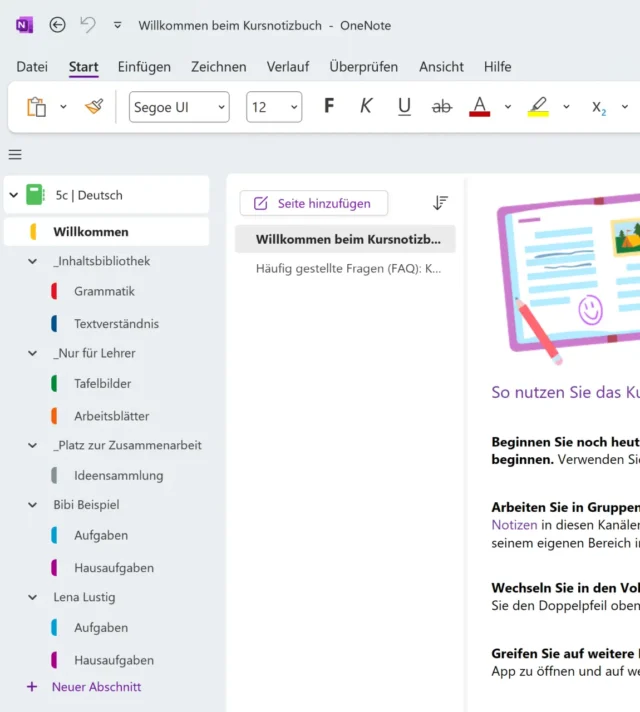This screenshot has width=640, height=712.
Task: Click Neuer Abschnitt to add section
Action: point(96,687)
